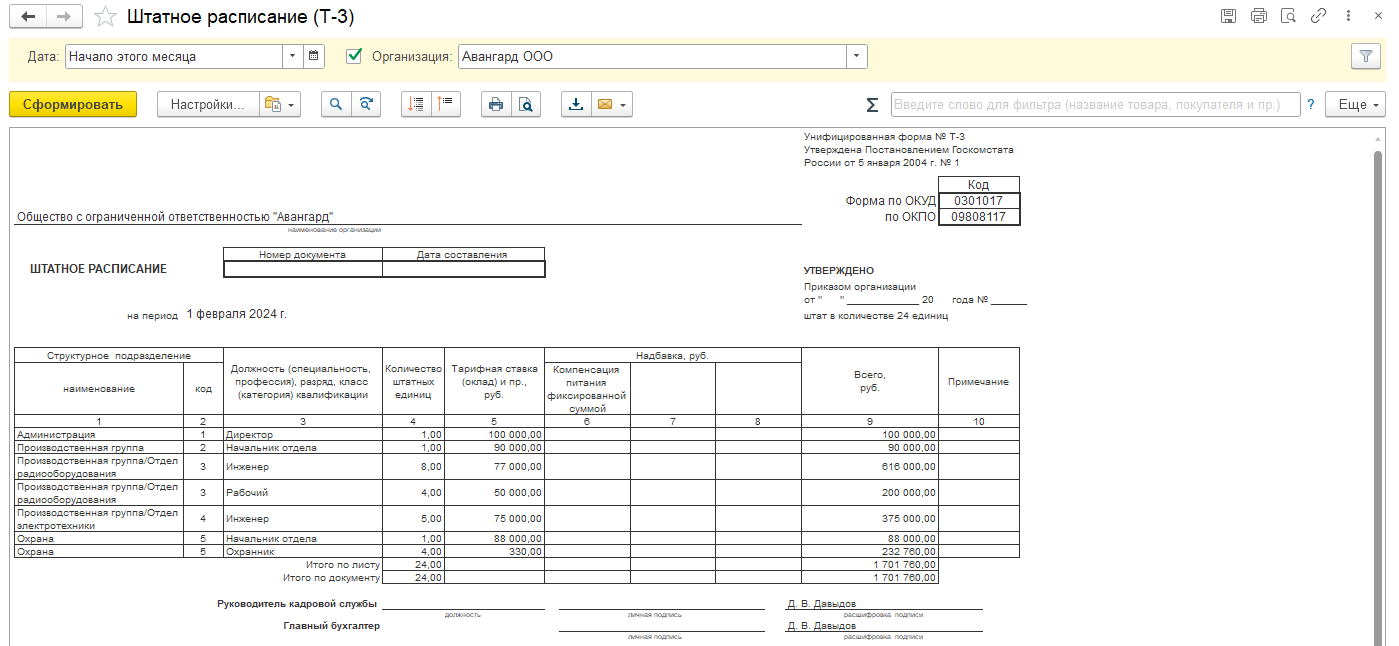The image size is (1399, 646).
Task: Click the Дата составления header cell
Action: [463, 254]
